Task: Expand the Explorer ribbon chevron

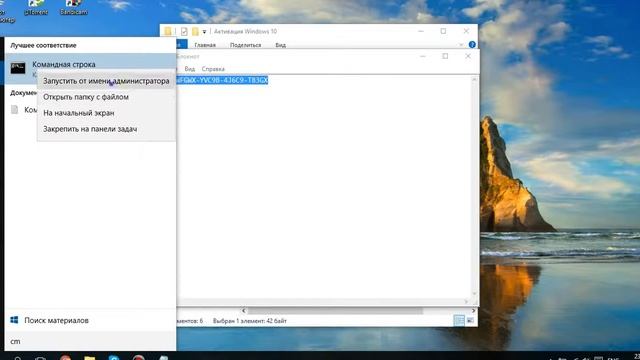Action: coord(461,45)
